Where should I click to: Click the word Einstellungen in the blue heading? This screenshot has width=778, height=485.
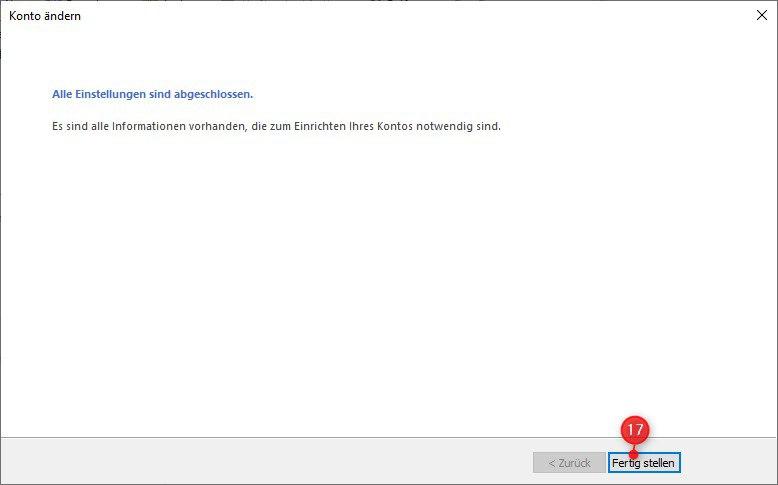111,94
